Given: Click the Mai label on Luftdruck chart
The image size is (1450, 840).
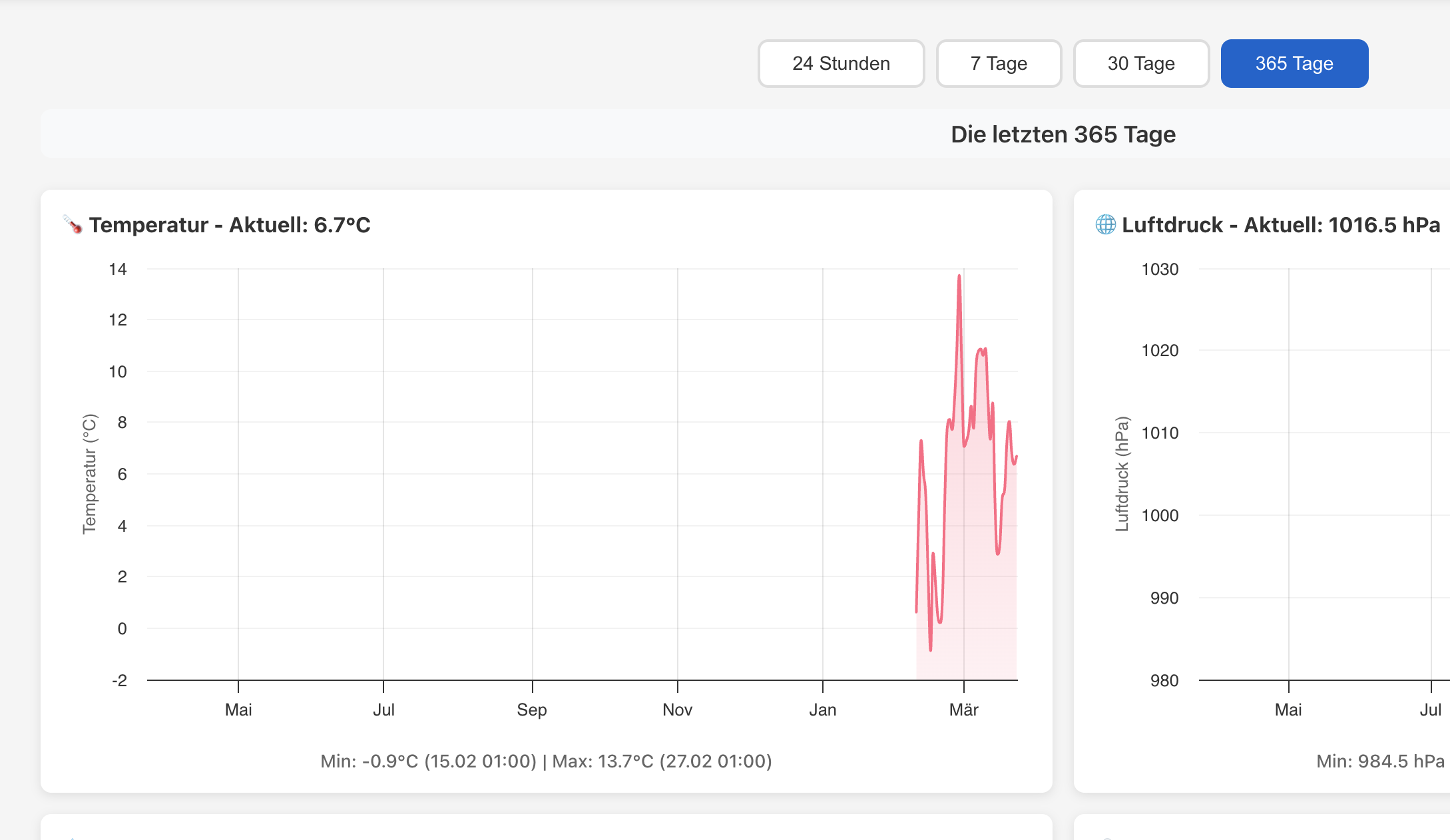Looking at the screenshot, I should pyautogui.click(x=1288, y=710).
